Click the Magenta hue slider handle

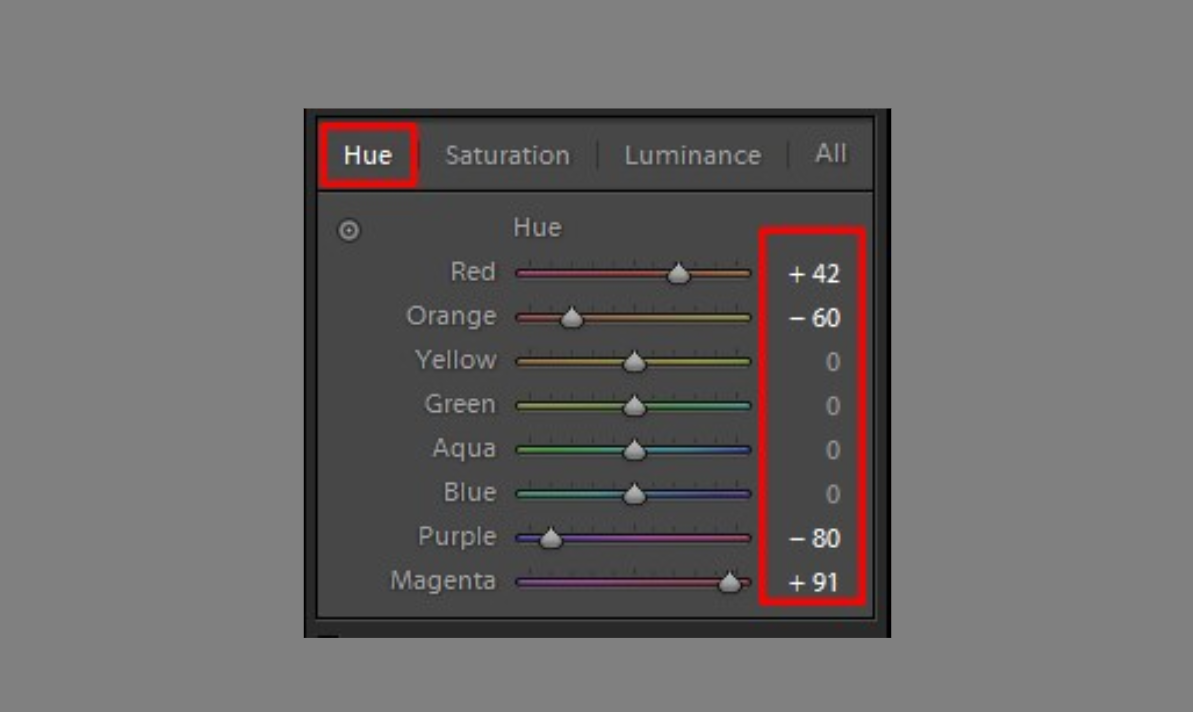(x=730, y=582)
